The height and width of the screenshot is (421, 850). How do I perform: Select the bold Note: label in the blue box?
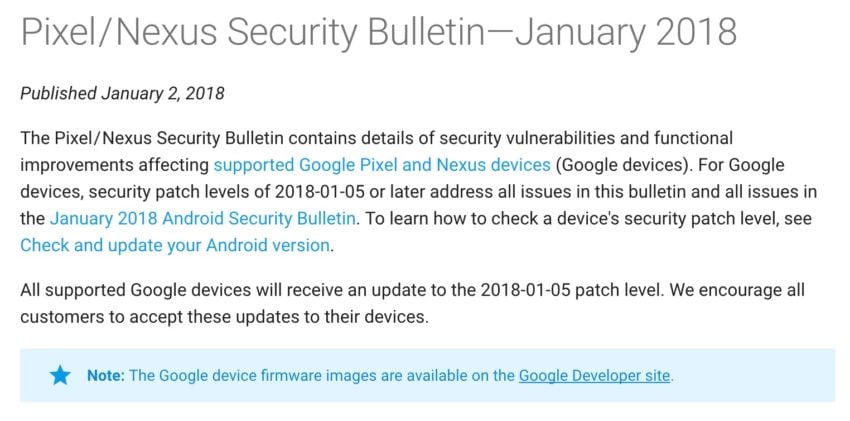pos(106,375)
